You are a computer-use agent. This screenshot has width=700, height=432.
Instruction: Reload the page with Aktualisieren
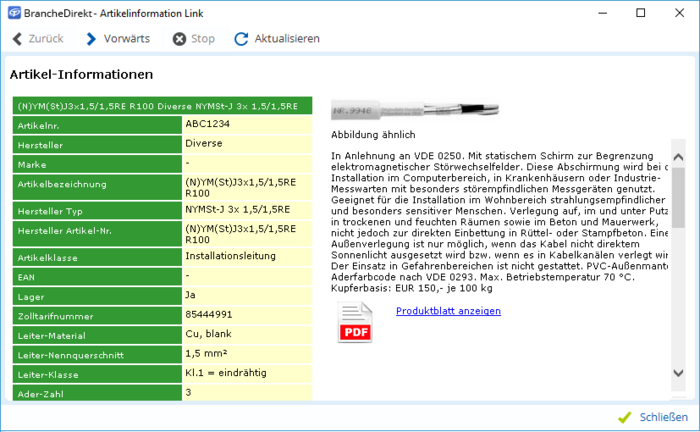276,39
